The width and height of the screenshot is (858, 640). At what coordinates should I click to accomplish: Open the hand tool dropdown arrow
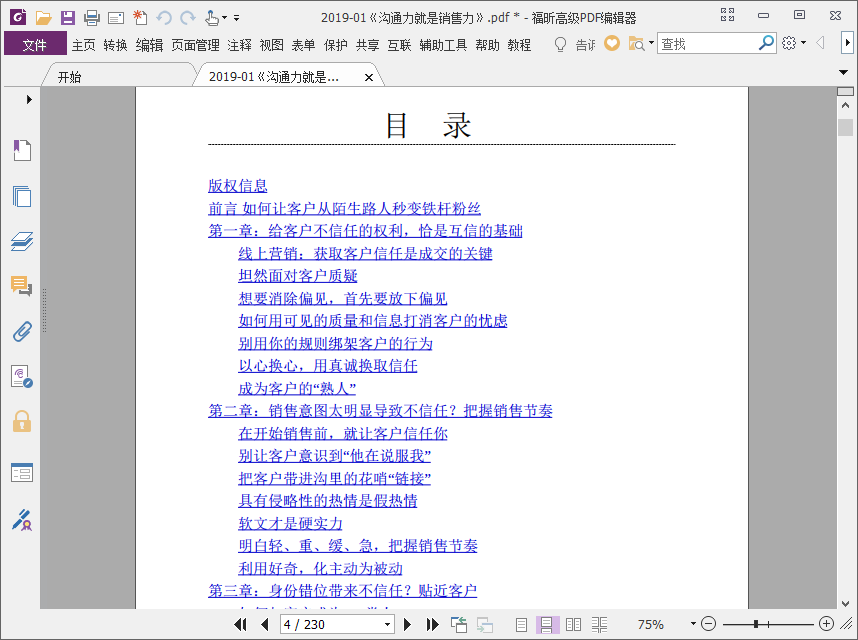(224, 18)
